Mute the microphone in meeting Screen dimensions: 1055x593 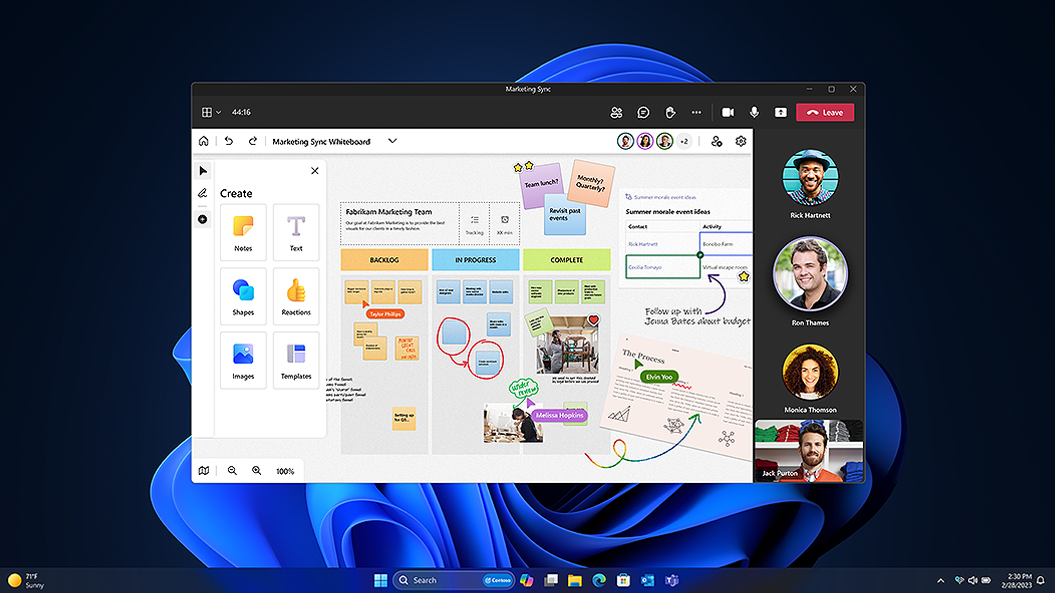point(754,113)
